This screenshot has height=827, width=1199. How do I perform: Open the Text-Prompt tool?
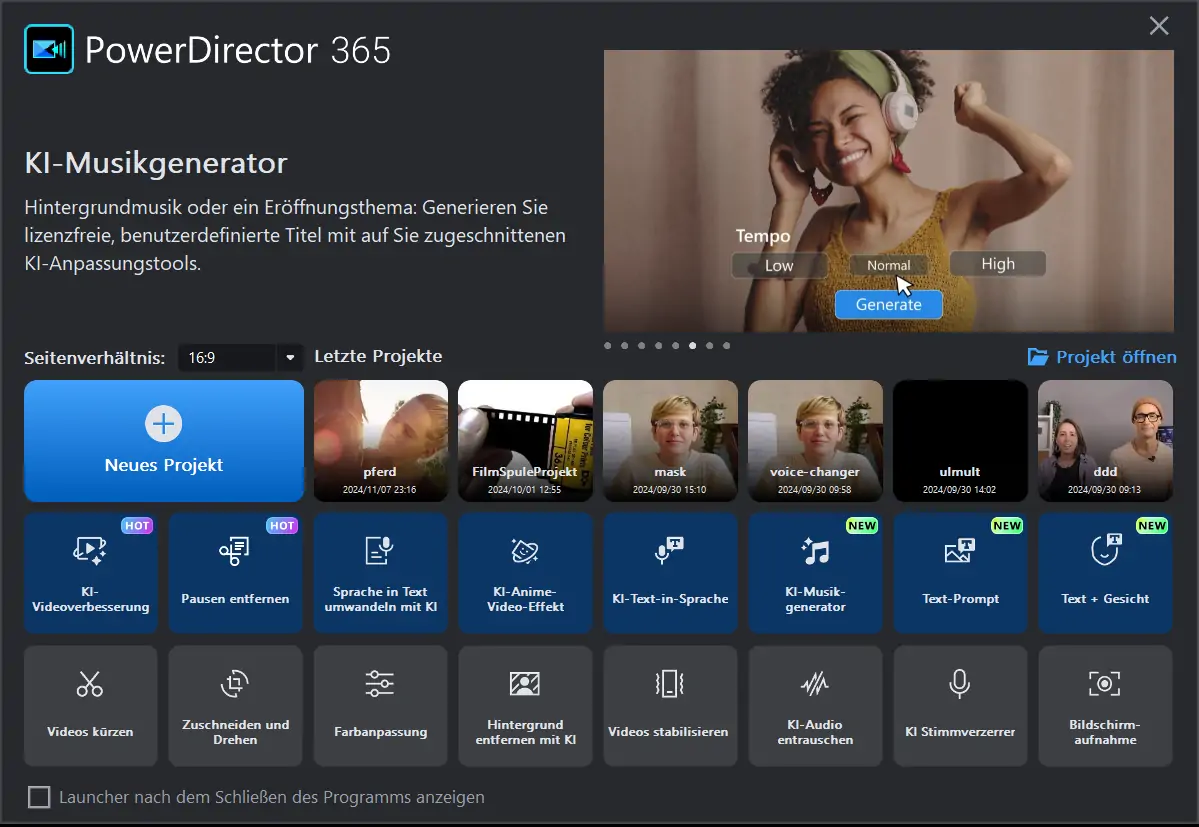[x=960, y=572]
